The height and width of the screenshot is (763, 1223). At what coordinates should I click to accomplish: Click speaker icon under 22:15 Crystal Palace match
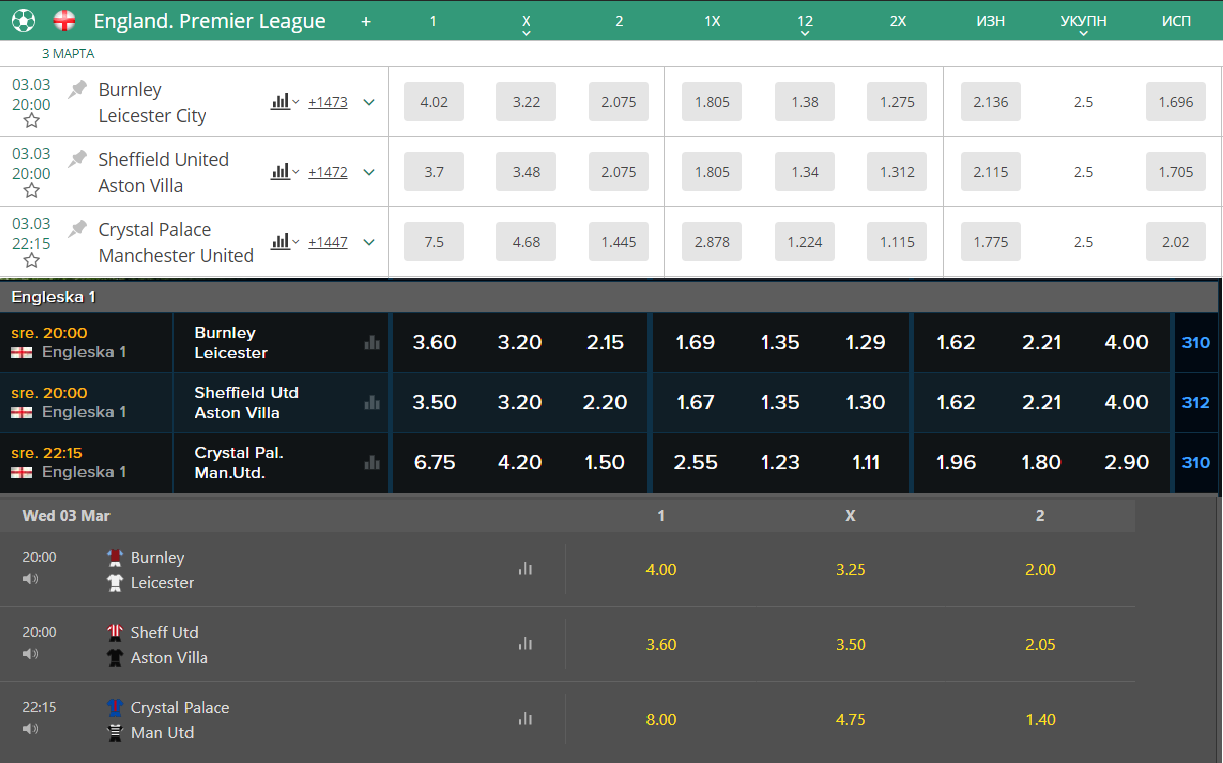pyautogui.click(x=30, y=728)
